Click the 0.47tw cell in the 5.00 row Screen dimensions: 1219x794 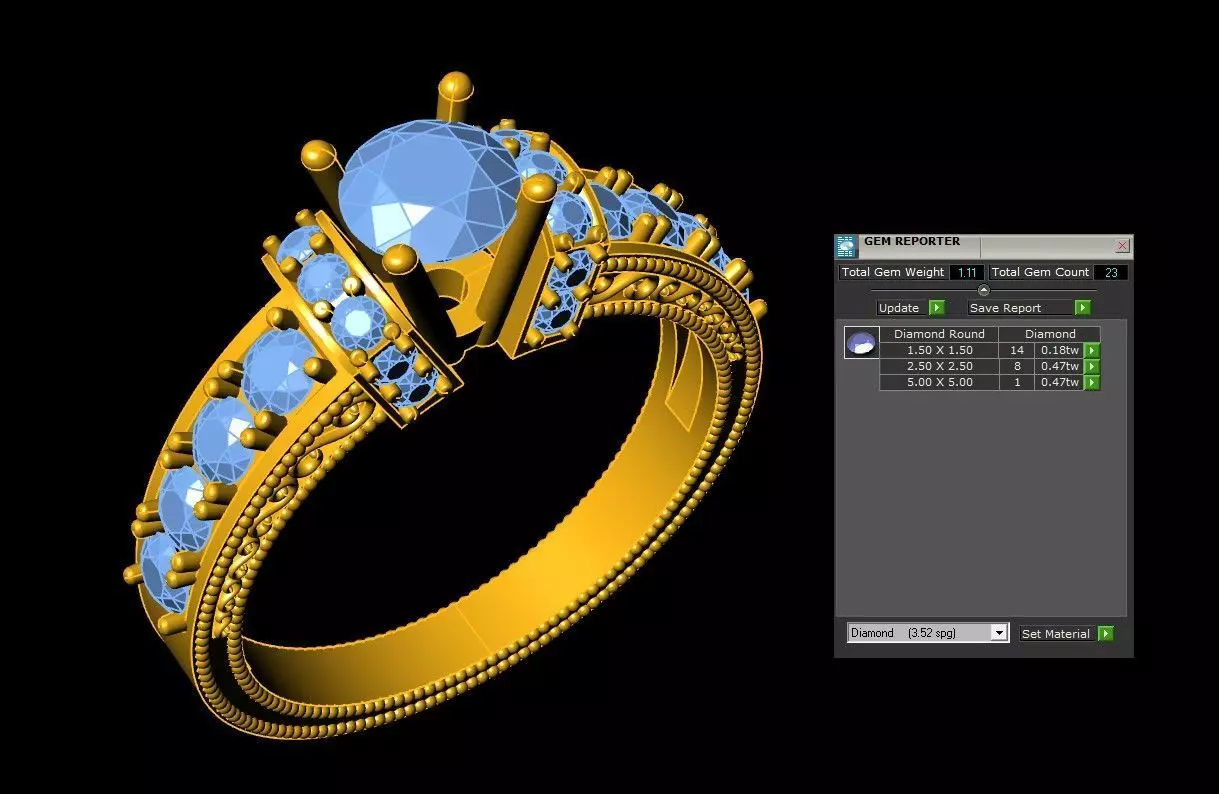coord(1060,382)
